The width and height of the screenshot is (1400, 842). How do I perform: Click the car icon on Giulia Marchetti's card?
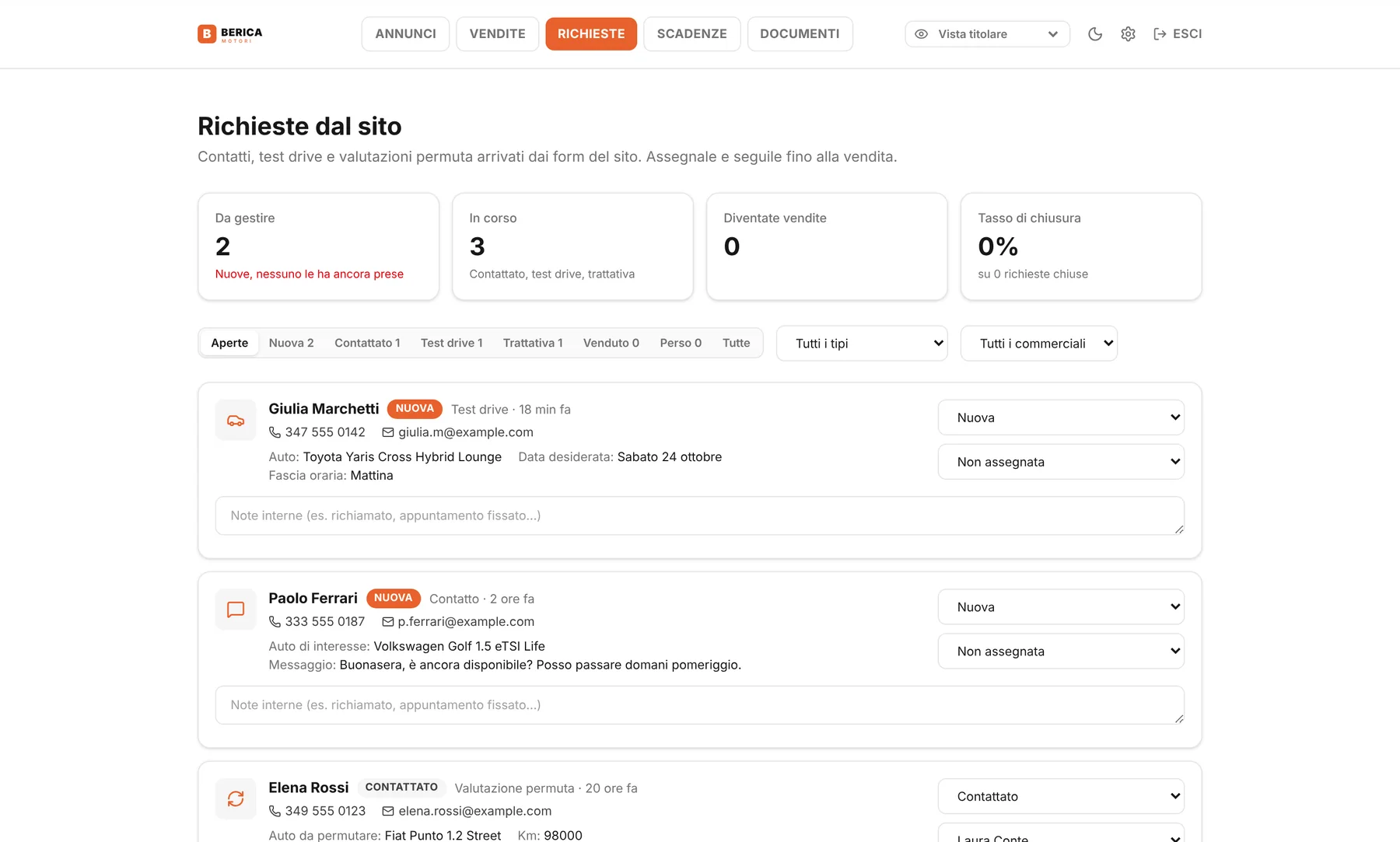(x=236, y=420)
